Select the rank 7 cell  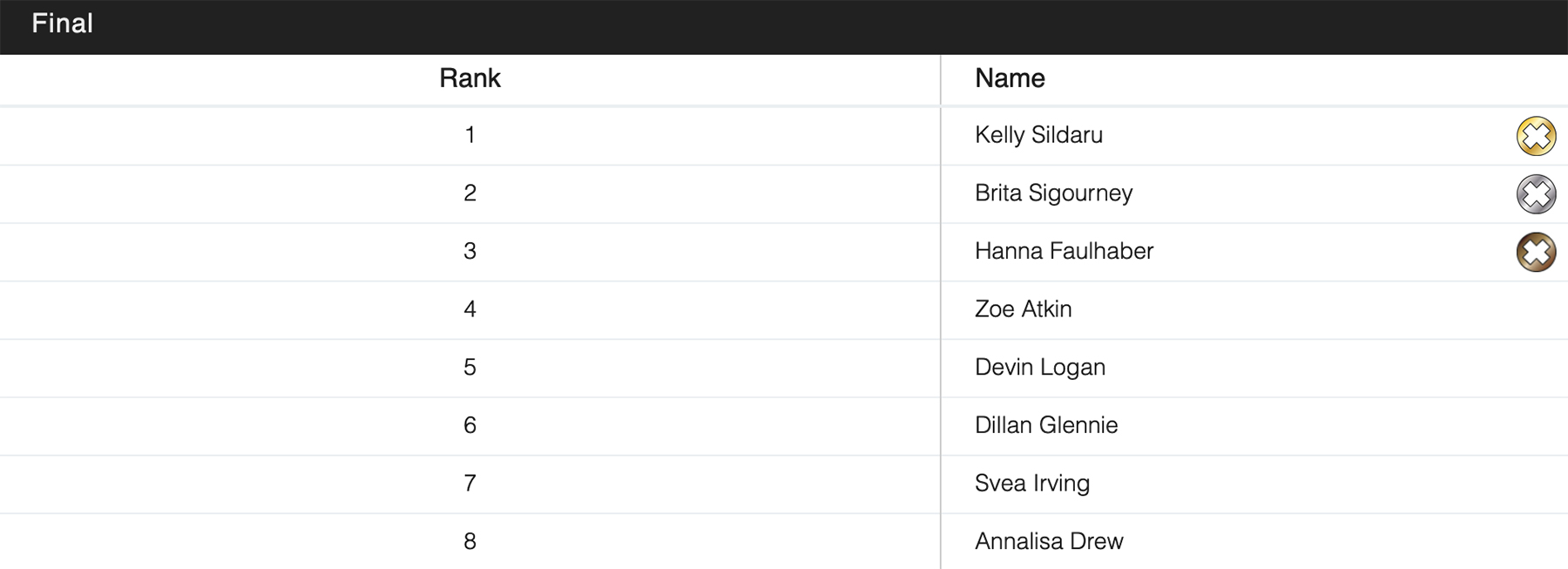tap(470, 484)
